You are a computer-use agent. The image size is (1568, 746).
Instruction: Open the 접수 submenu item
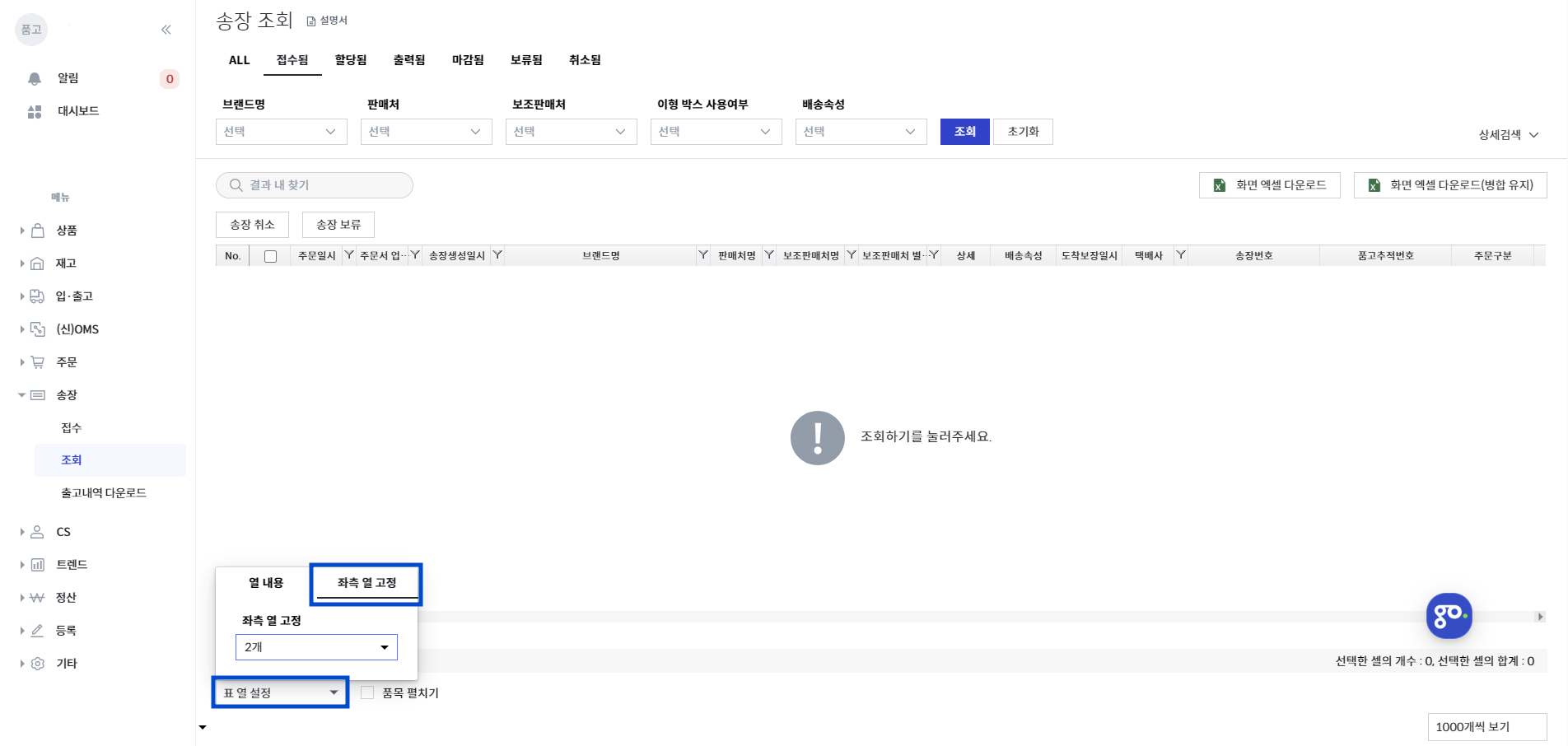[x=72, y=428]
